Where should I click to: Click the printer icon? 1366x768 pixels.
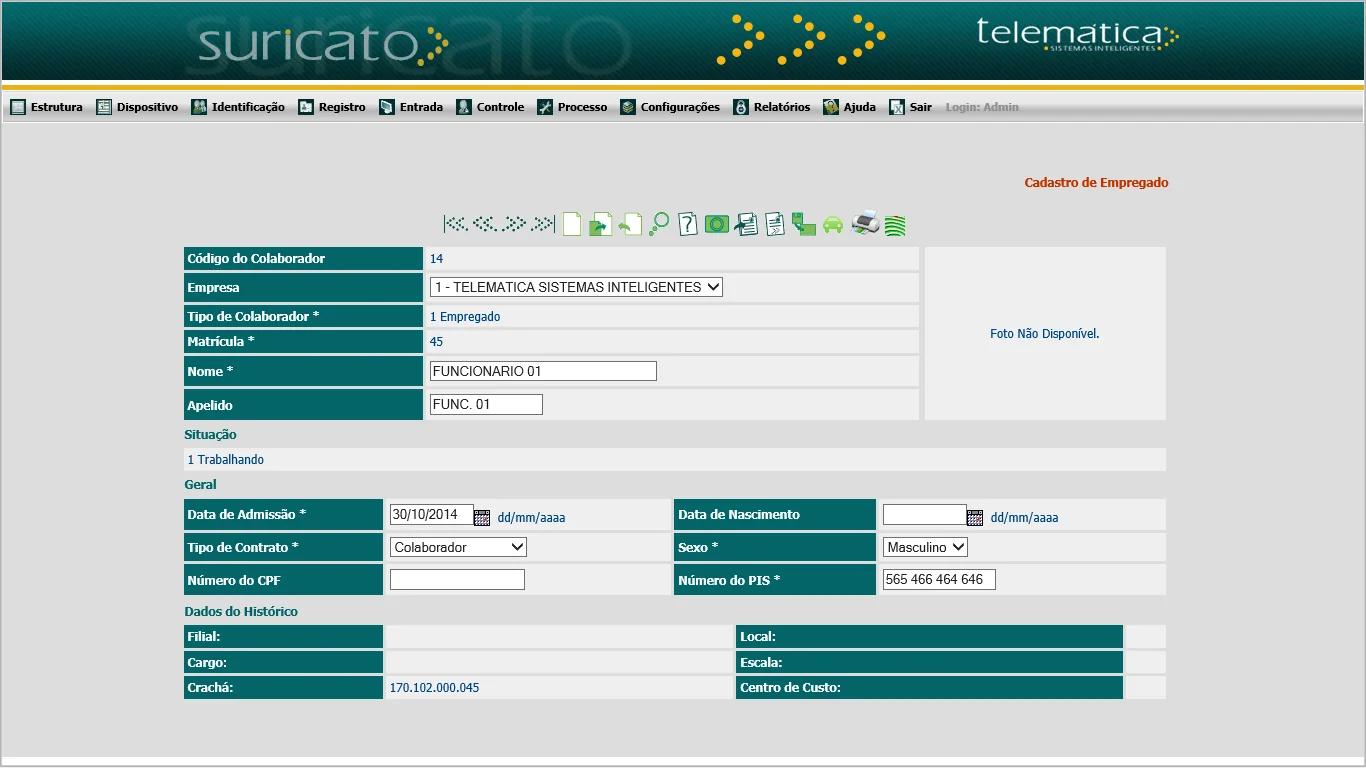coord(865,223)
